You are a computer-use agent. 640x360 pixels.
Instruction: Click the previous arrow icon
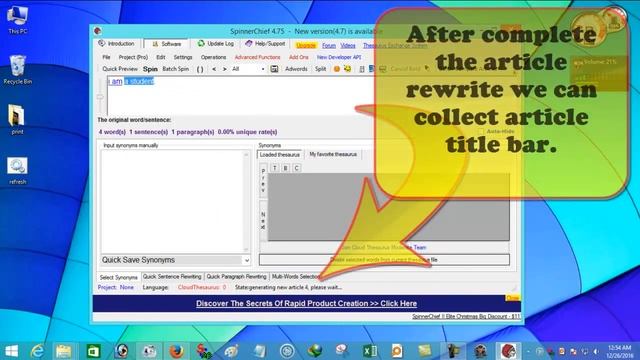click(214, 69)
